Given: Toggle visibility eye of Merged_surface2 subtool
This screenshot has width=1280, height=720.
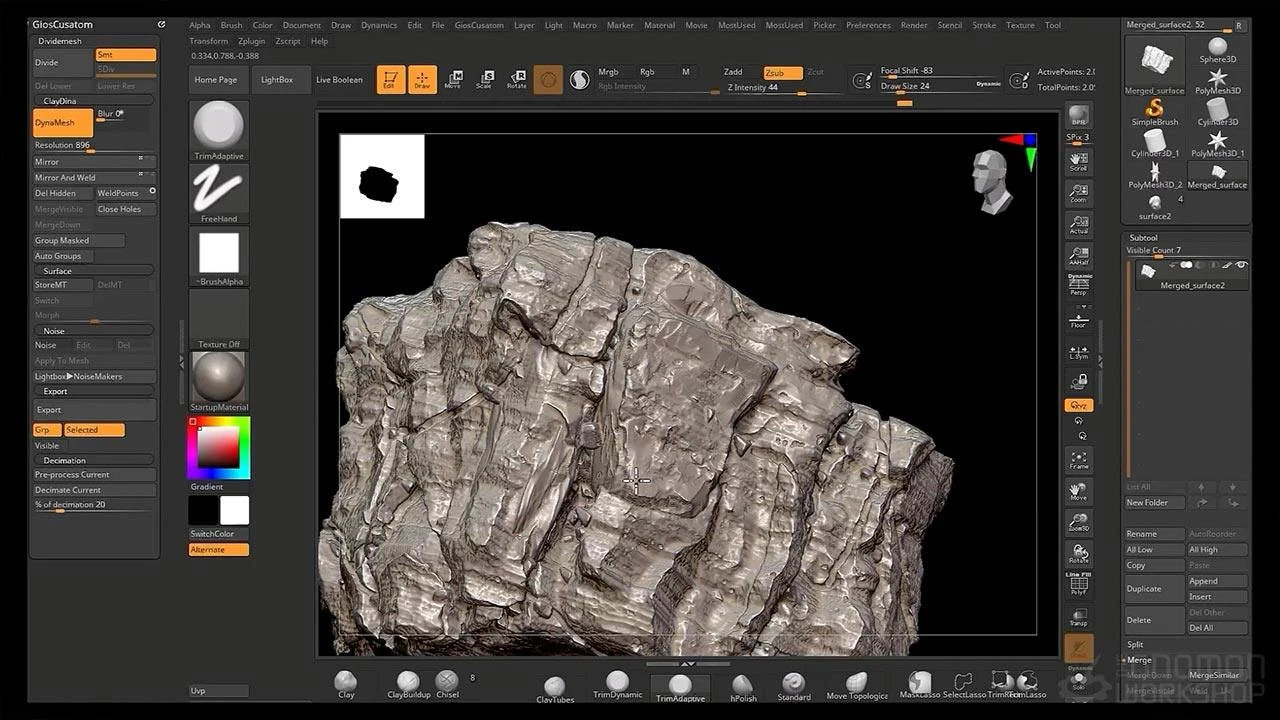Looking at the screenshot, I should [1242, 265].
